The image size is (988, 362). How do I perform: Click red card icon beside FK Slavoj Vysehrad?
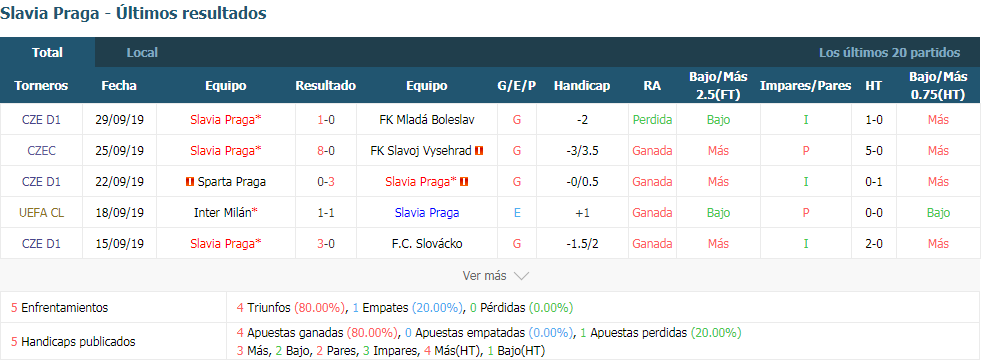pyautogui.click(x=479, y=150)
